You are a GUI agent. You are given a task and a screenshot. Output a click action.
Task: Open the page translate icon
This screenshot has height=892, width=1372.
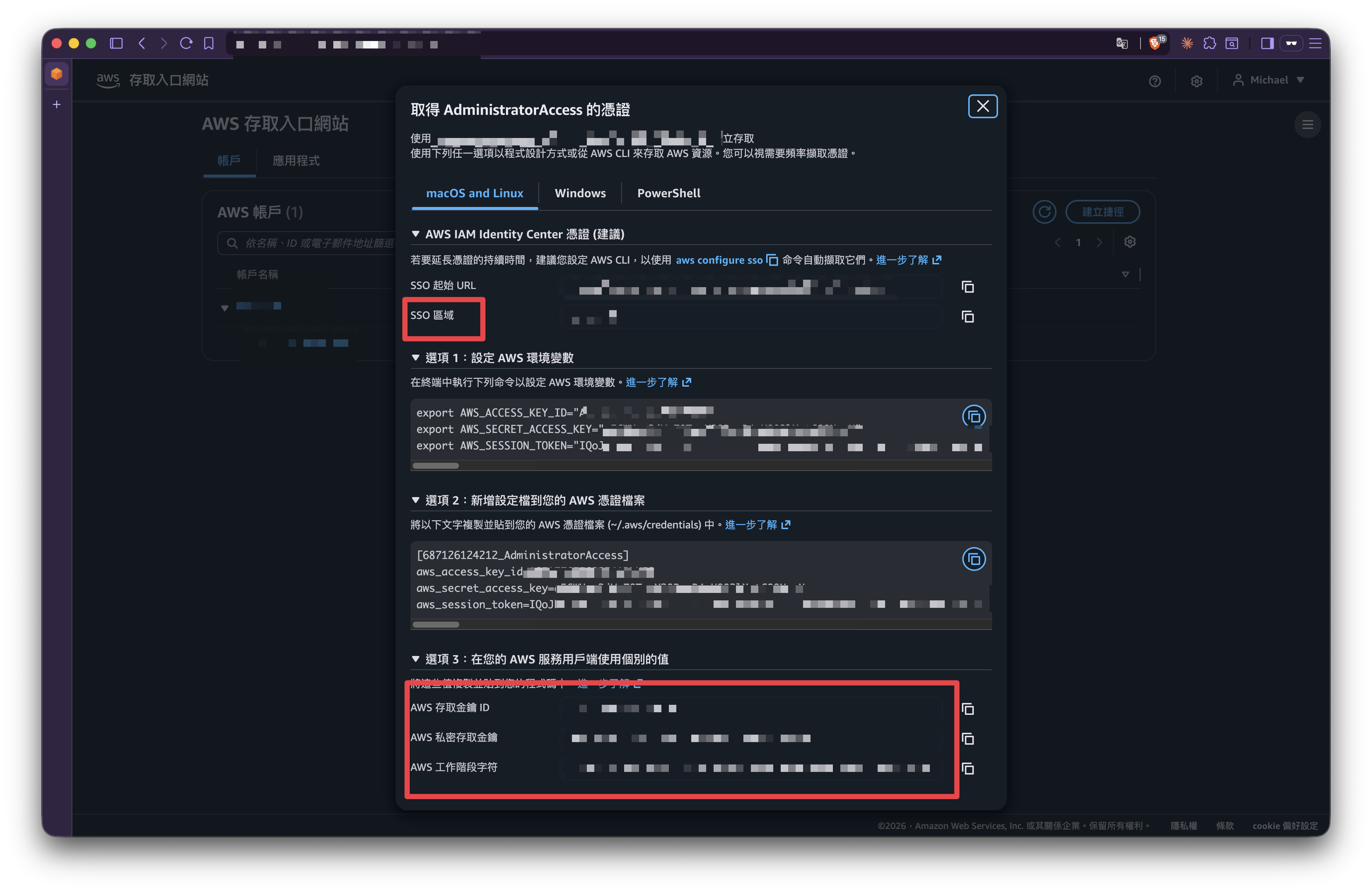click(1122, 43)
